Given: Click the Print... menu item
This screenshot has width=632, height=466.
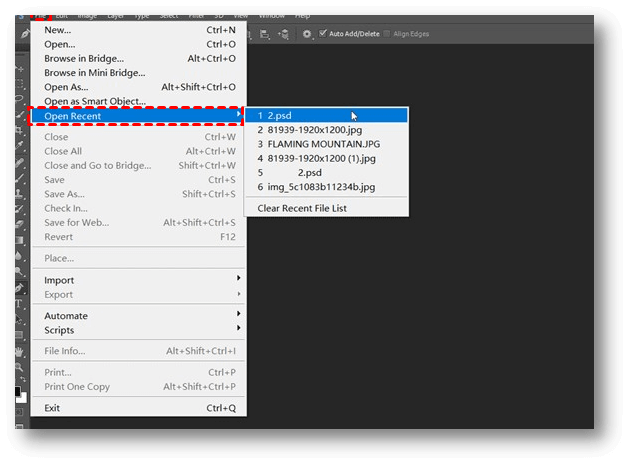Looking at the screenshot, I should point(139,372).
